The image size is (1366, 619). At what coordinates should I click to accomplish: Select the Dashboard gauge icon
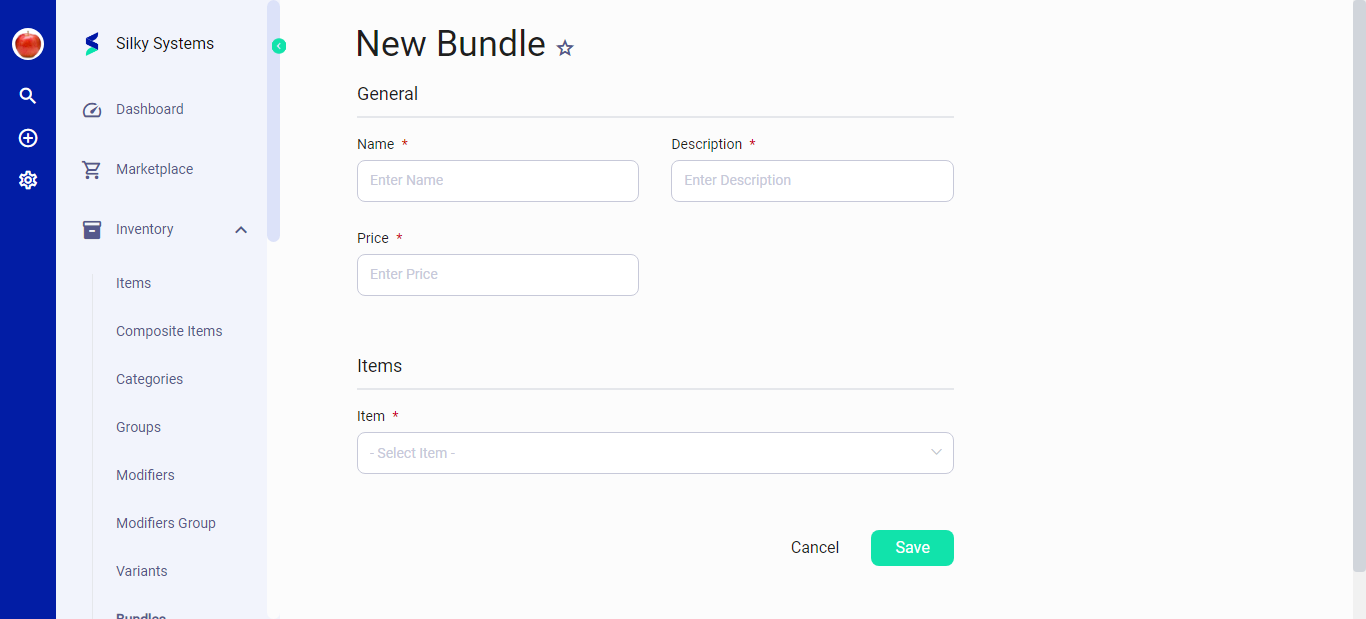click(91, 109)
